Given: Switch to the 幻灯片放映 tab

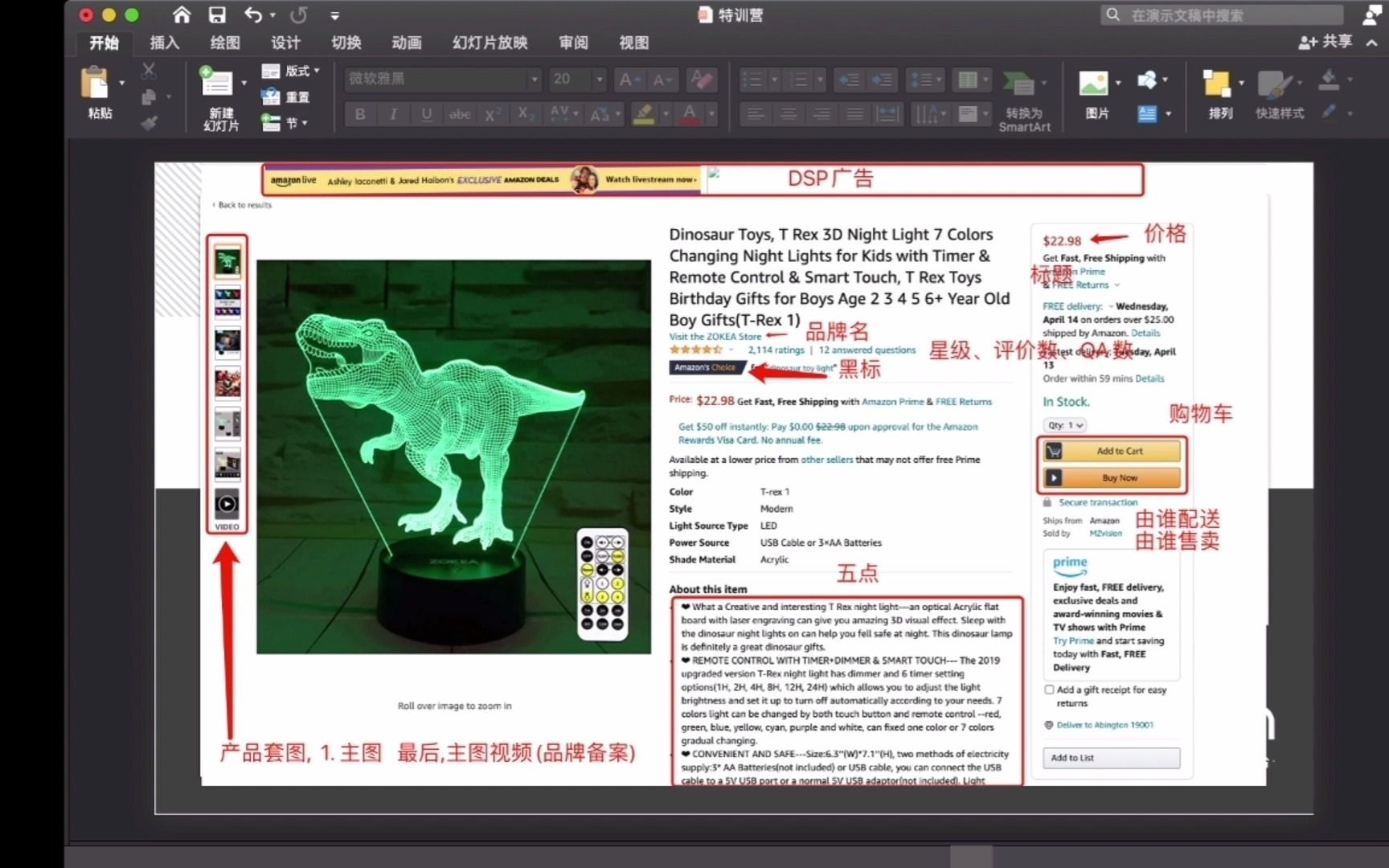Looking at the screenshot, I should point(490,43).
